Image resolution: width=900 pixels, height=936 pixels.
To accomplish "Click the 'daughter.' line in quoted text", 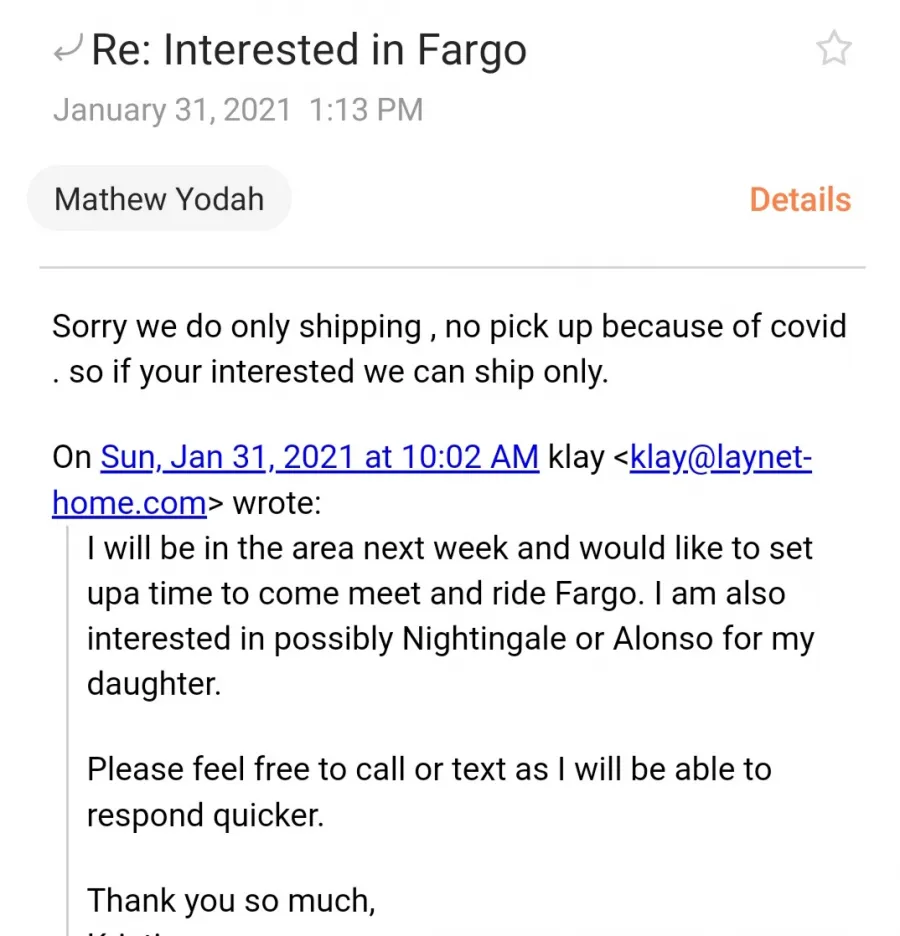I will pyautogui.click(x=154, y=683).
